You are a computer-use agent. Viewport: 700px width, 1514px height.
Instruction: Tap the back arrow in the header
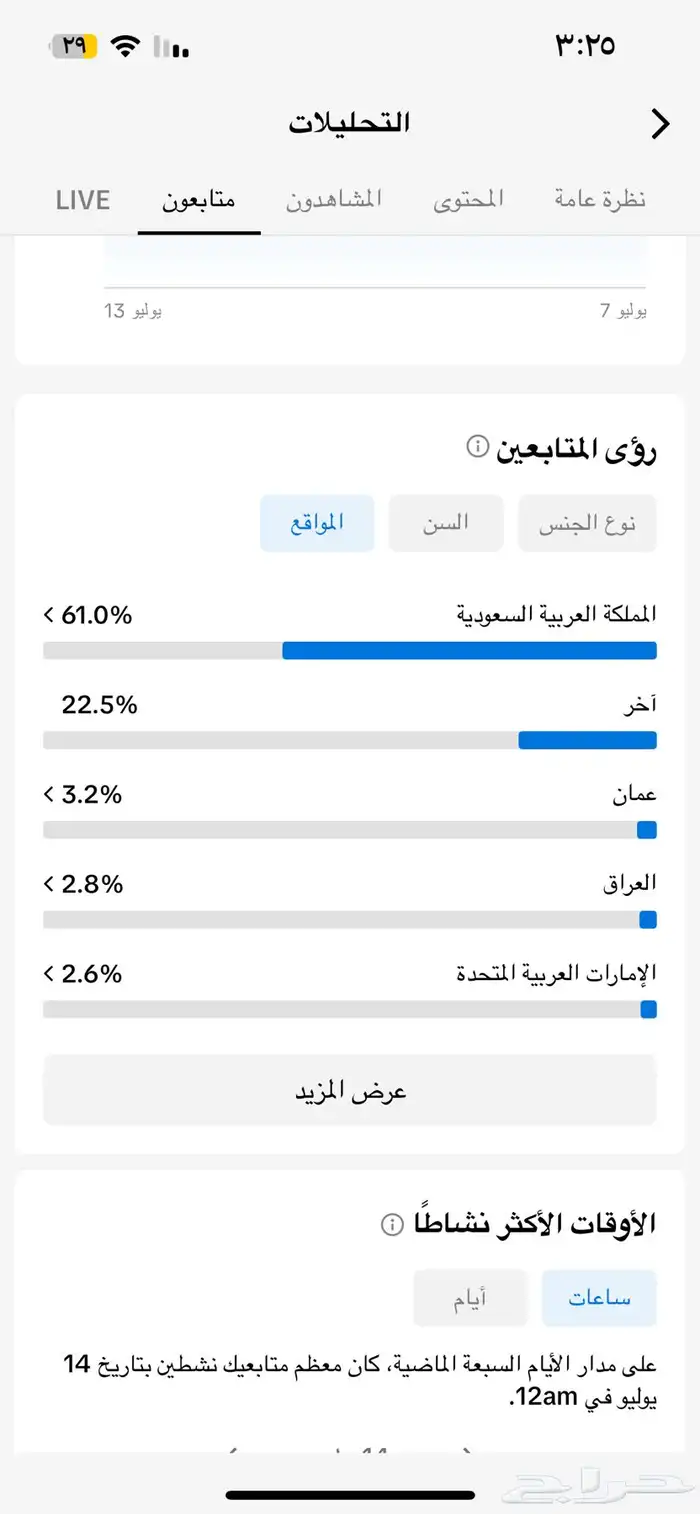(x=660, y=124)
